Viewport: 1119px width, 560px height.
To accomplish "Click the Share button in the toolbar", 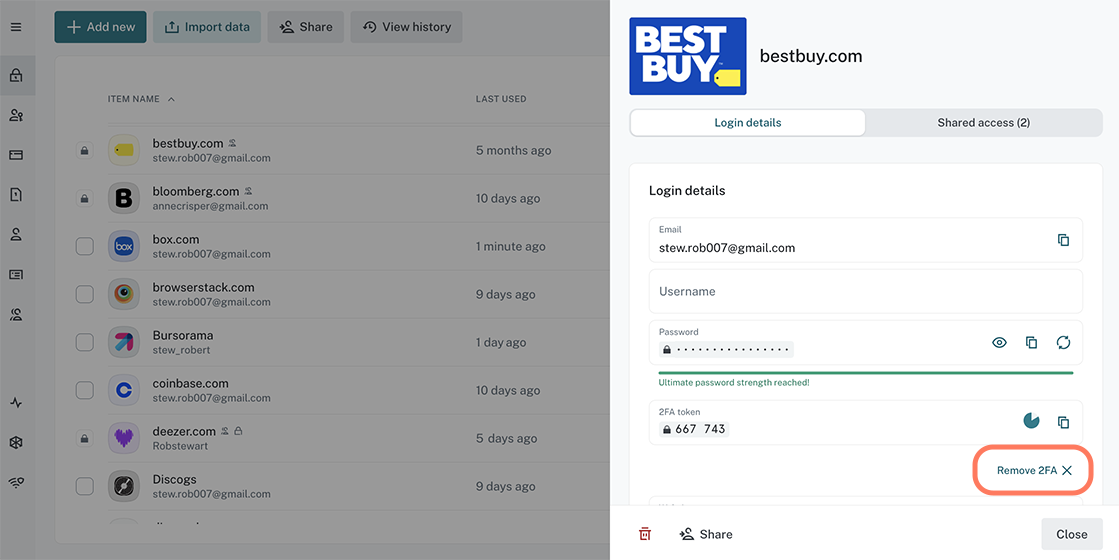I will tap(305, 27).
